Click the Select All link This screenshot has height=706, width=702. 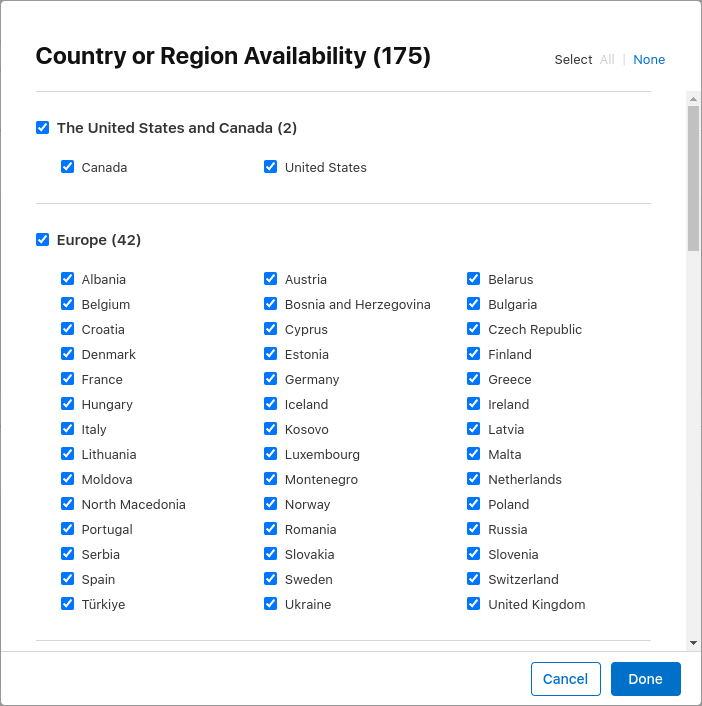click(607, 60)
